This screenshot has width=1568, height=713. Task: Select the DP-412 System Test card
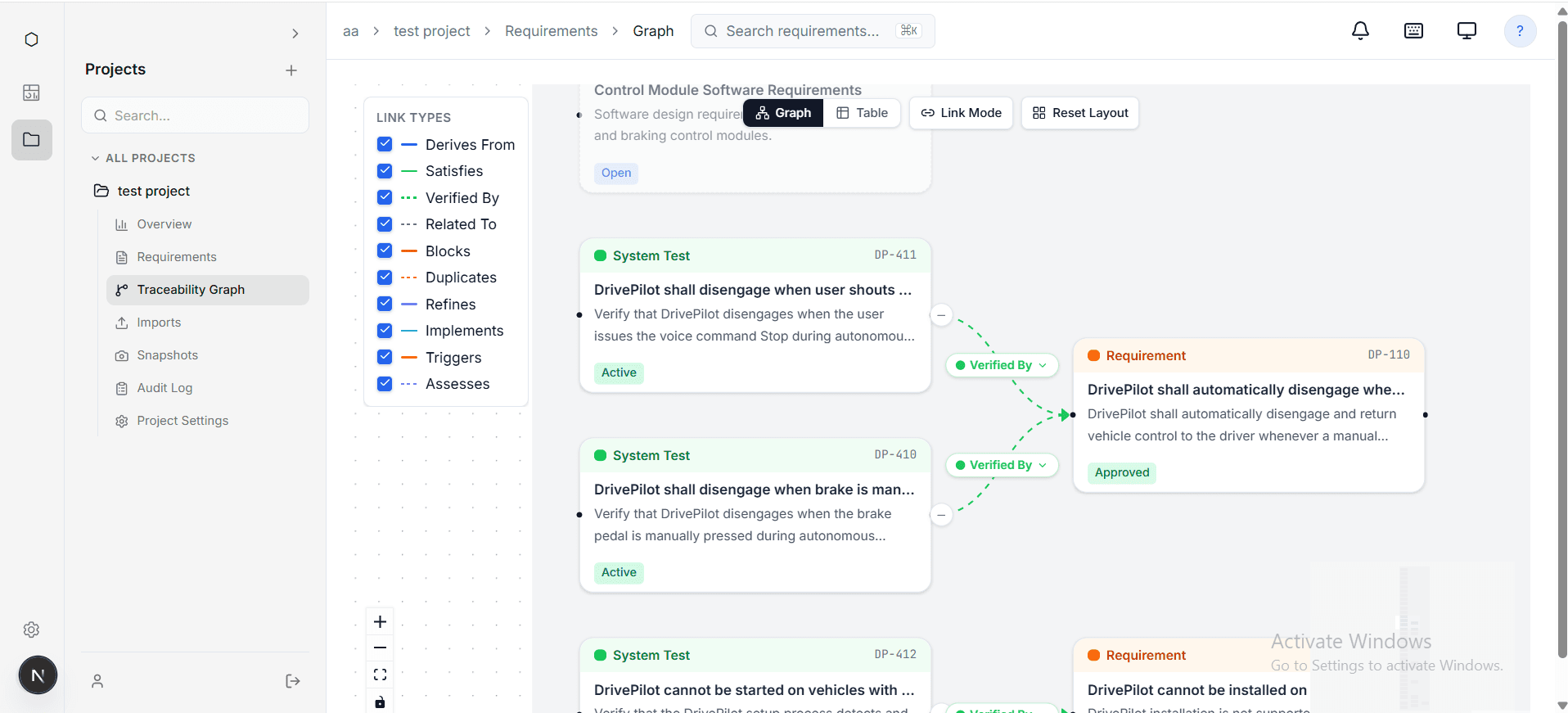point(755,675)
